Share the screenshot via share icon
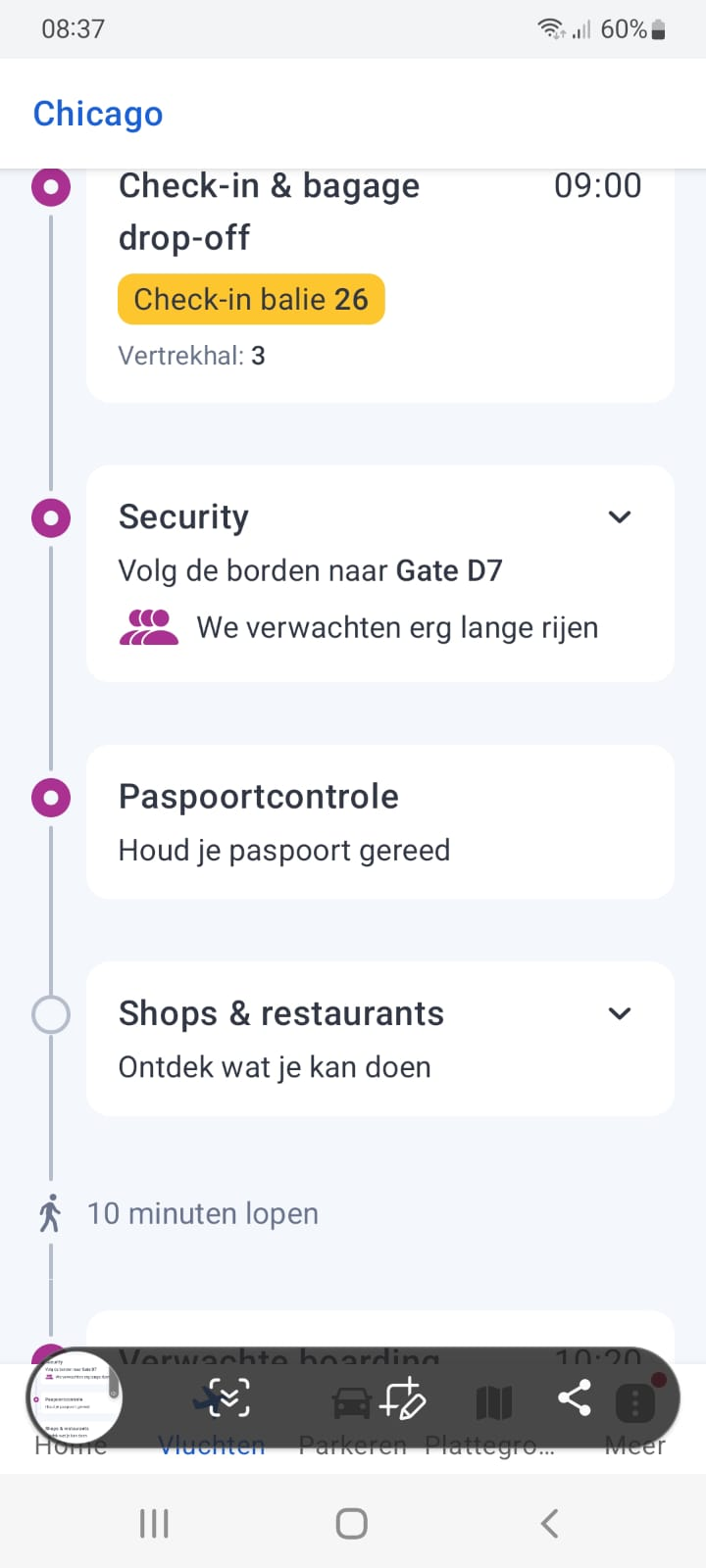Screen dimensions: 706x1568 [574, 1397]
